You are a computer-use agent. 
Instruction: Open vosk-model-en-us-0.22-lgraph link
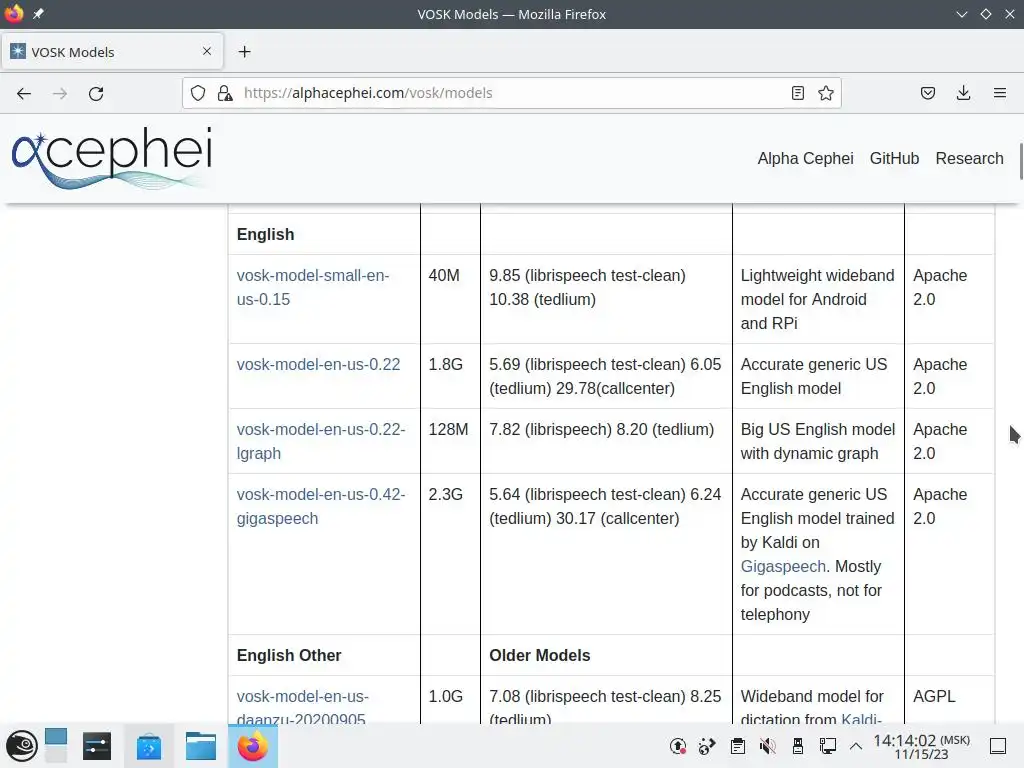[321, 441]
